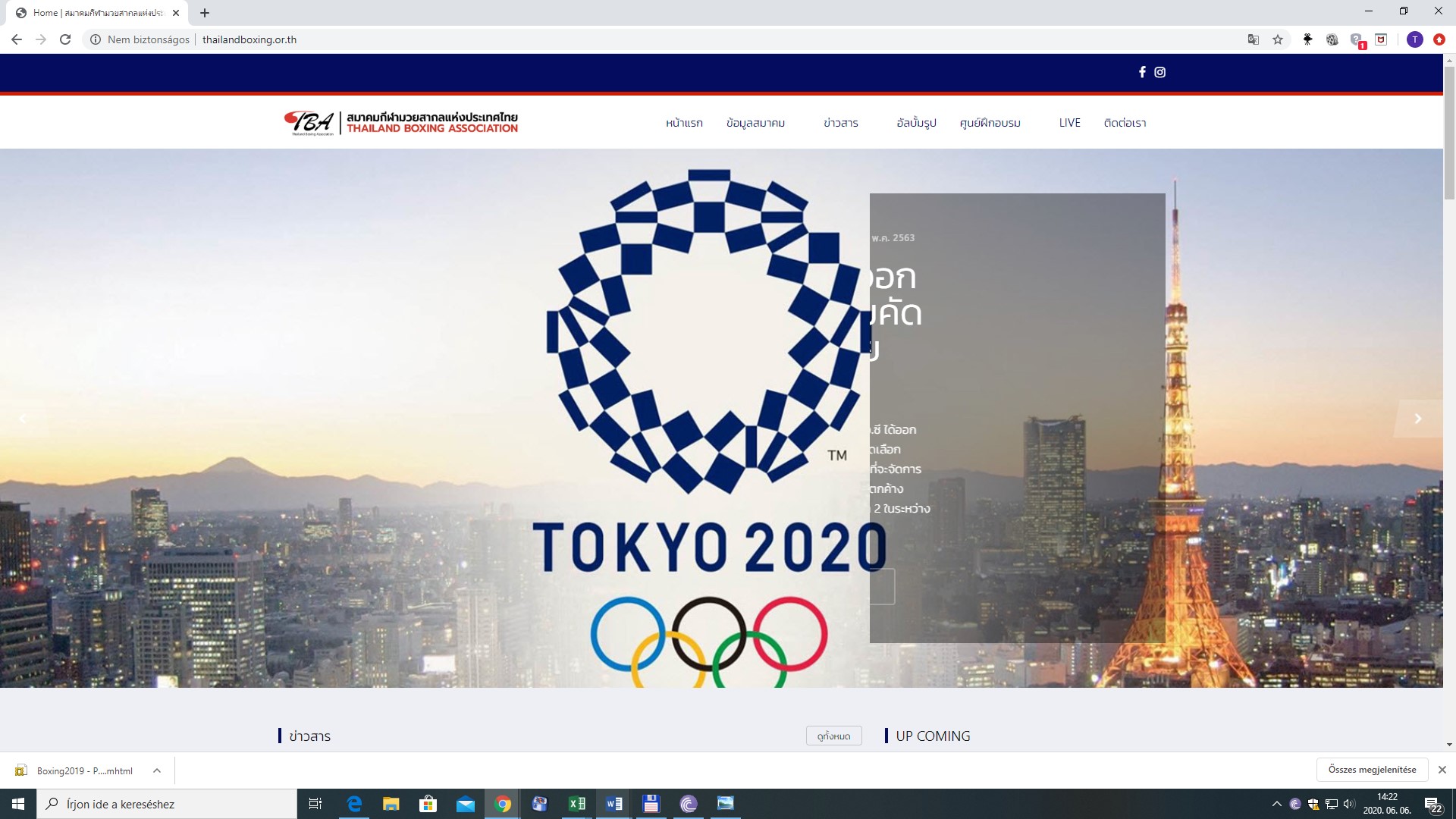Open the หน้าแรก home menu item

point(684,123)
